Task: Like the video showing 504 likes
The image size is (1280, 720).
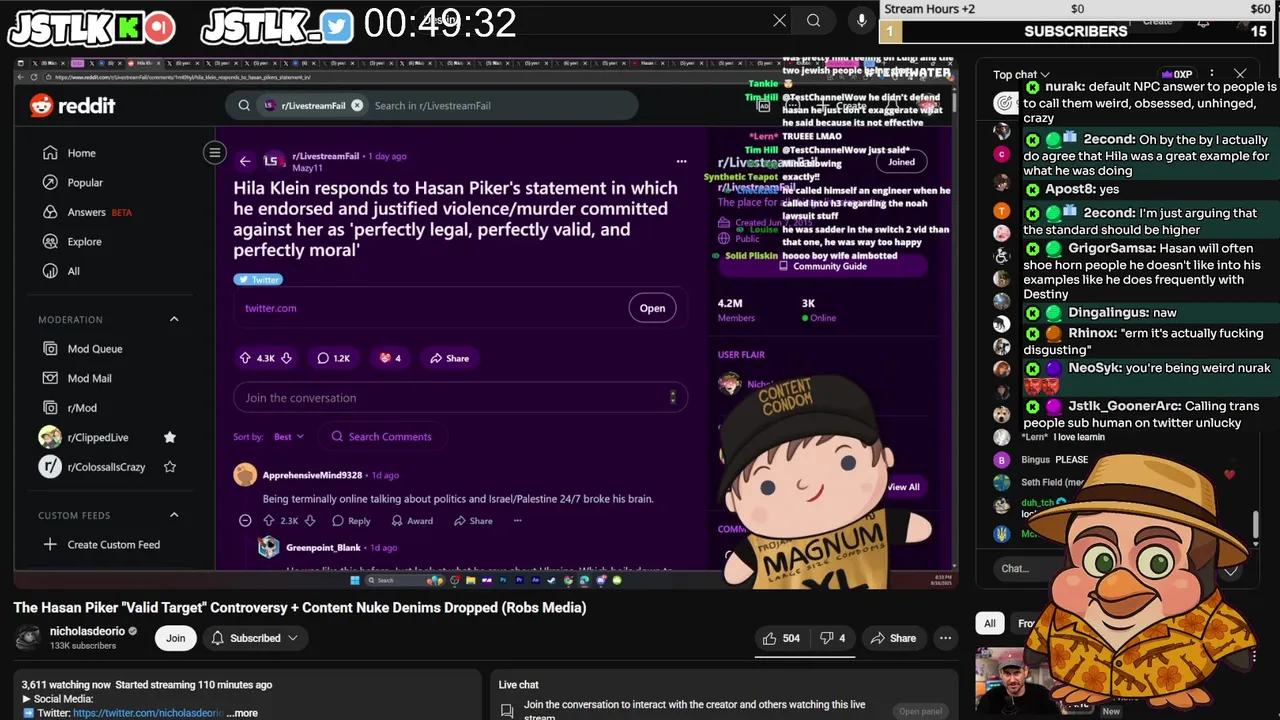Action: pyautogui.click(x=781, y=638)
